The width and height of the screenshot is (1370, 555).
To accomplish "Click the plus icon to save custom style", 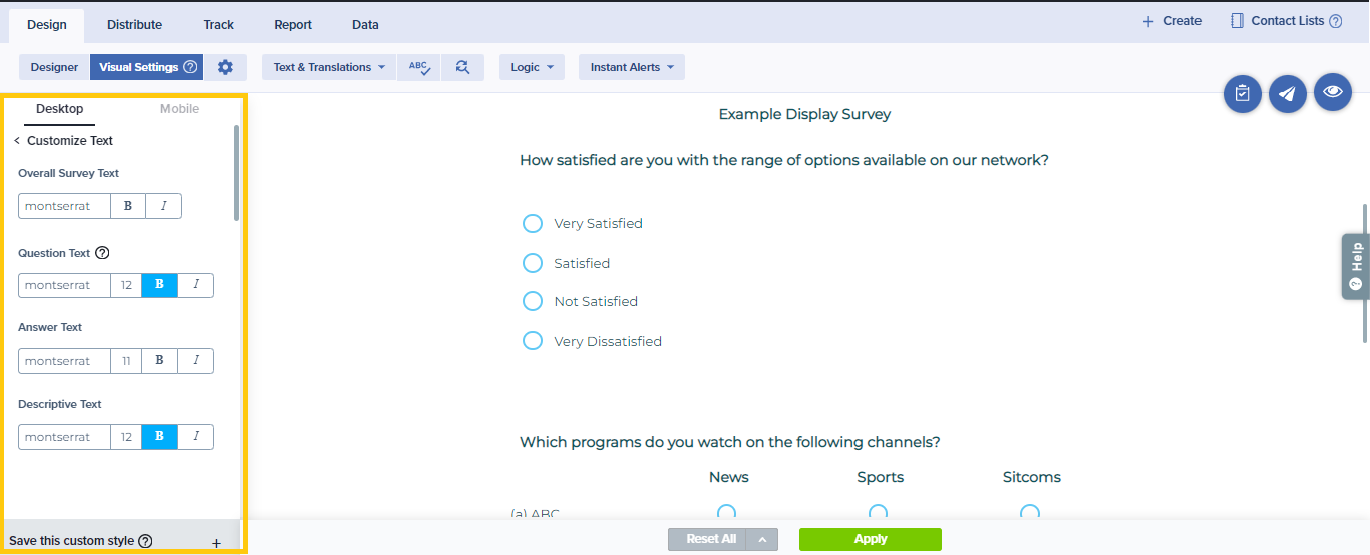I will [x=216, y=542].
